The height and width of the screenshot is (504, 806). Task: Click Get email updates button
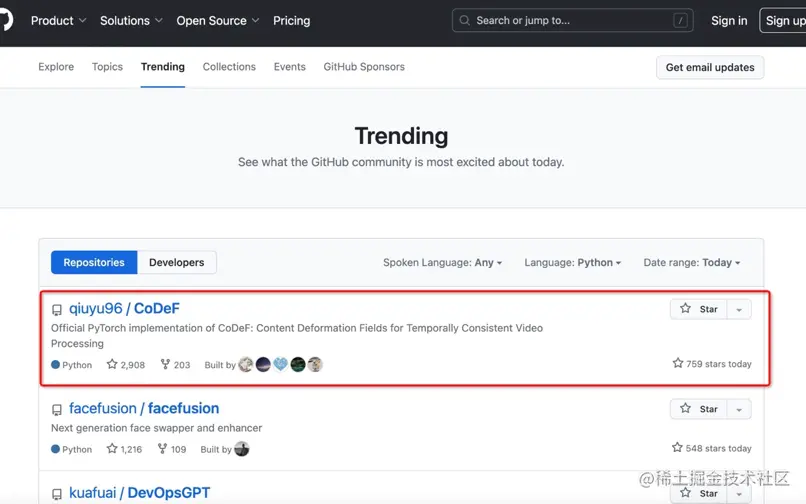point(710,67)
